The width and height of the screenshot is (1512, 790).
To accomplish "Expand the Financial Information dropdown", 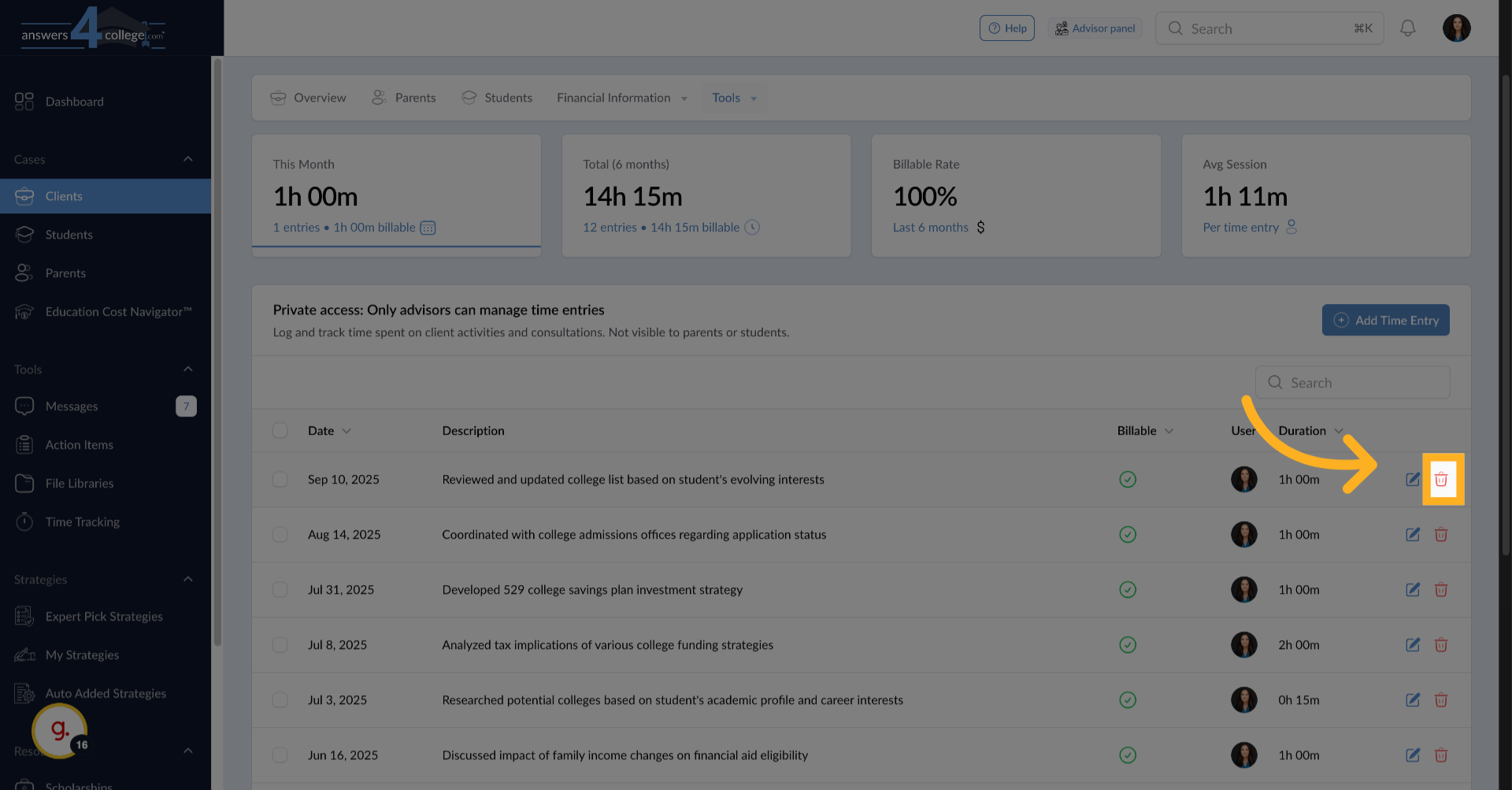I will pos(621,98).
